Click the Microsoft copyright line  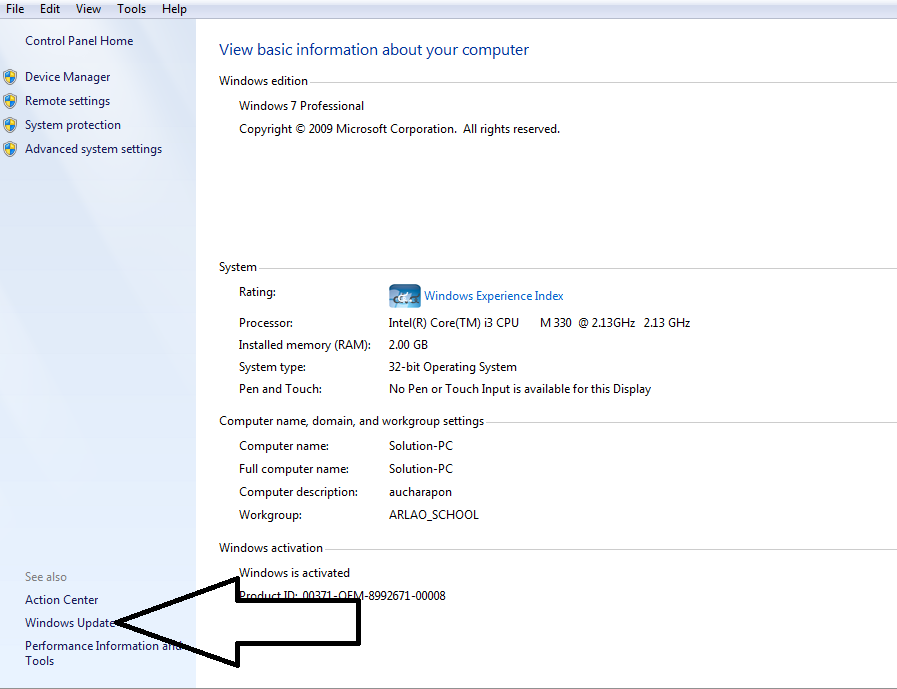click(x=399, y=129)
